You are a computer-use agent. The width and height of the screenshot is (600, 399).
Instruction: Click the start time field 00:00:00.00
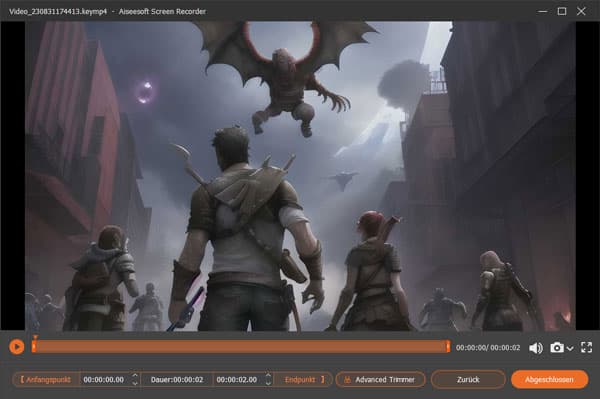coord(104,379)
